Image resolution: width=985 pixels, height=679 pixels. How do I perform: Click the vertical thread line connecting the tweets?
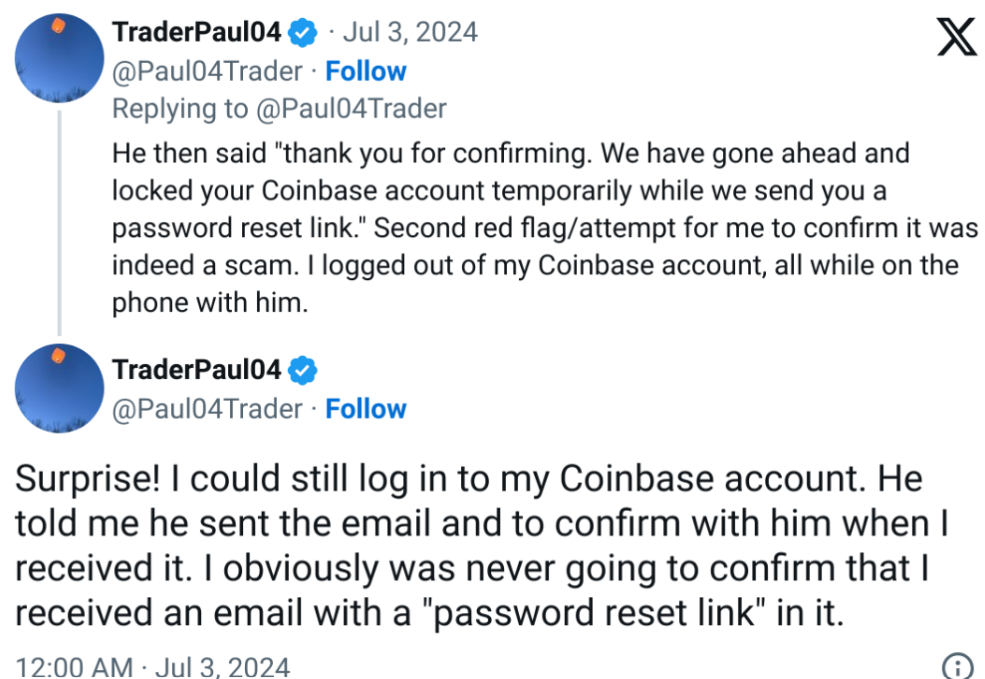click(x=59, y=220)
